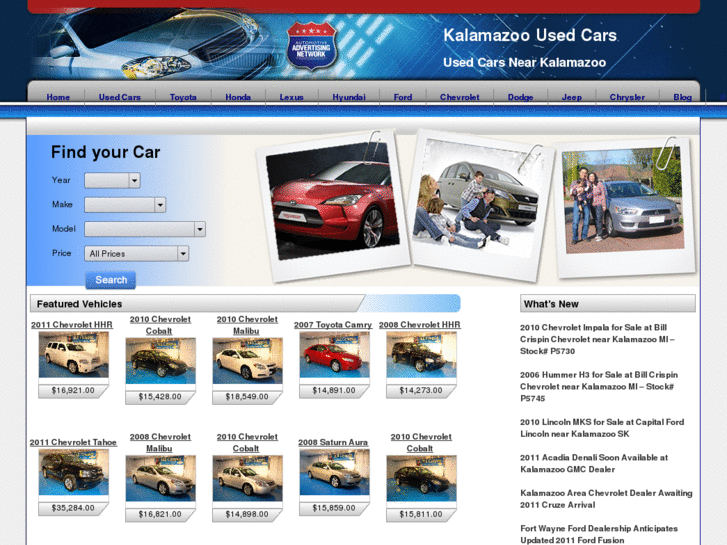Read the 2006 Hummer H3 Stock# P5745 article

click(599, 386)
